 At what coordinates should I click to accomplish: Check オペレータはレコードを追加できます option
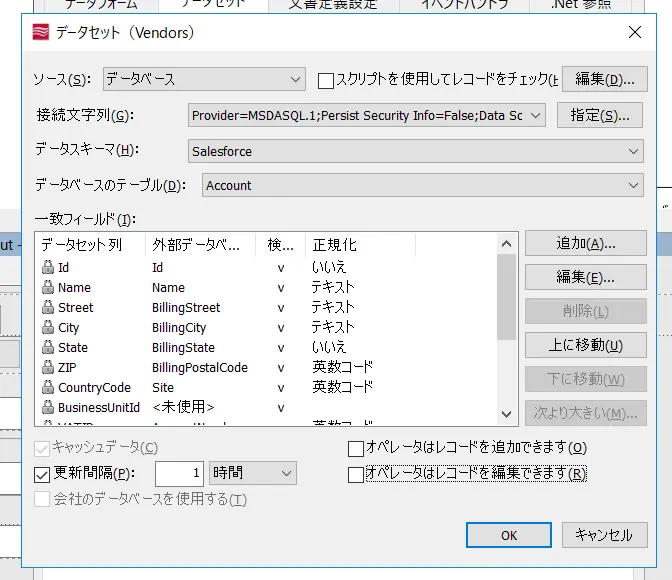[x=356, y=449]
